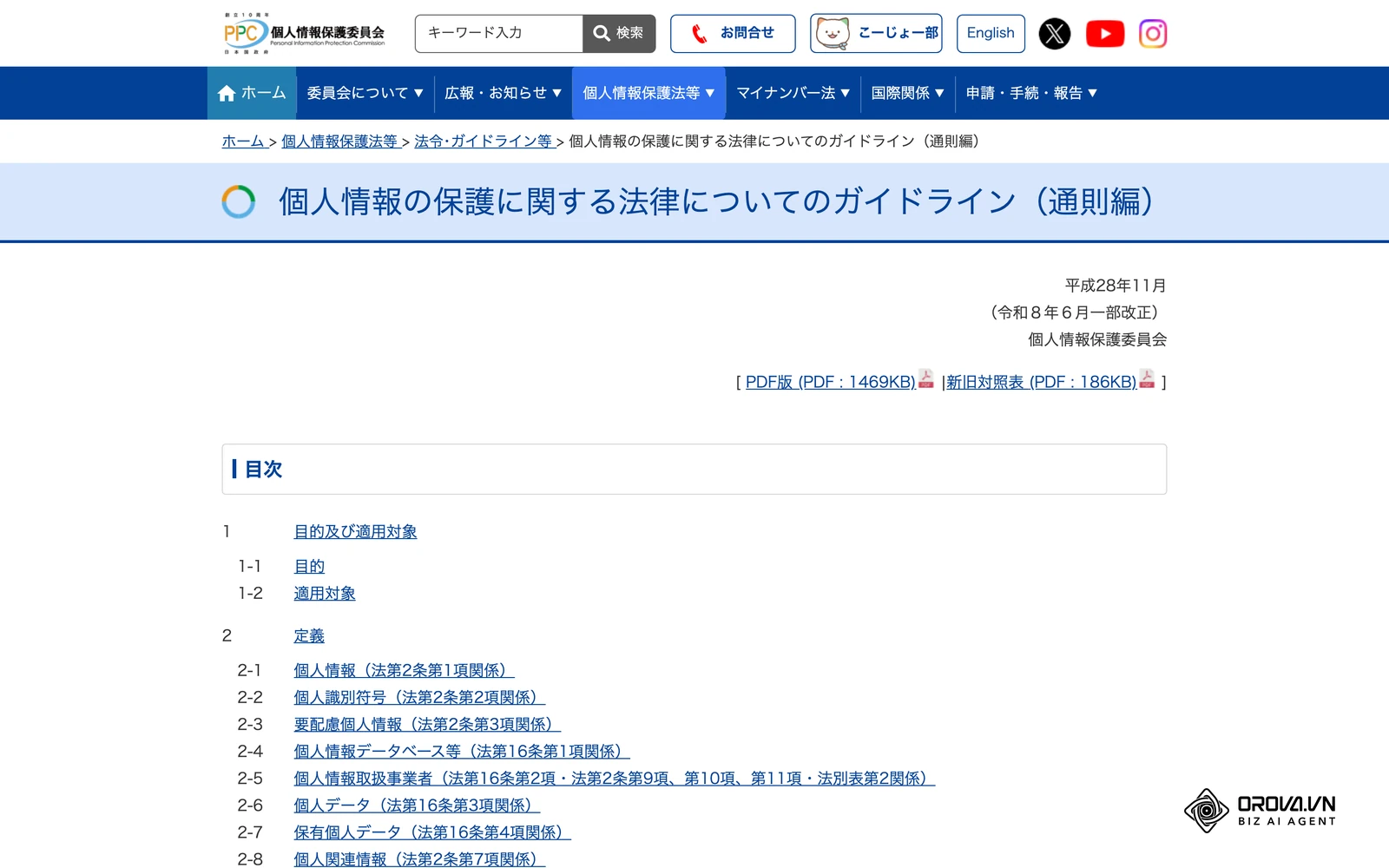Open 保有個人データ(法第16条第4項関係) link
Viewport: 1389px width, 868px height.
point(432,832)
